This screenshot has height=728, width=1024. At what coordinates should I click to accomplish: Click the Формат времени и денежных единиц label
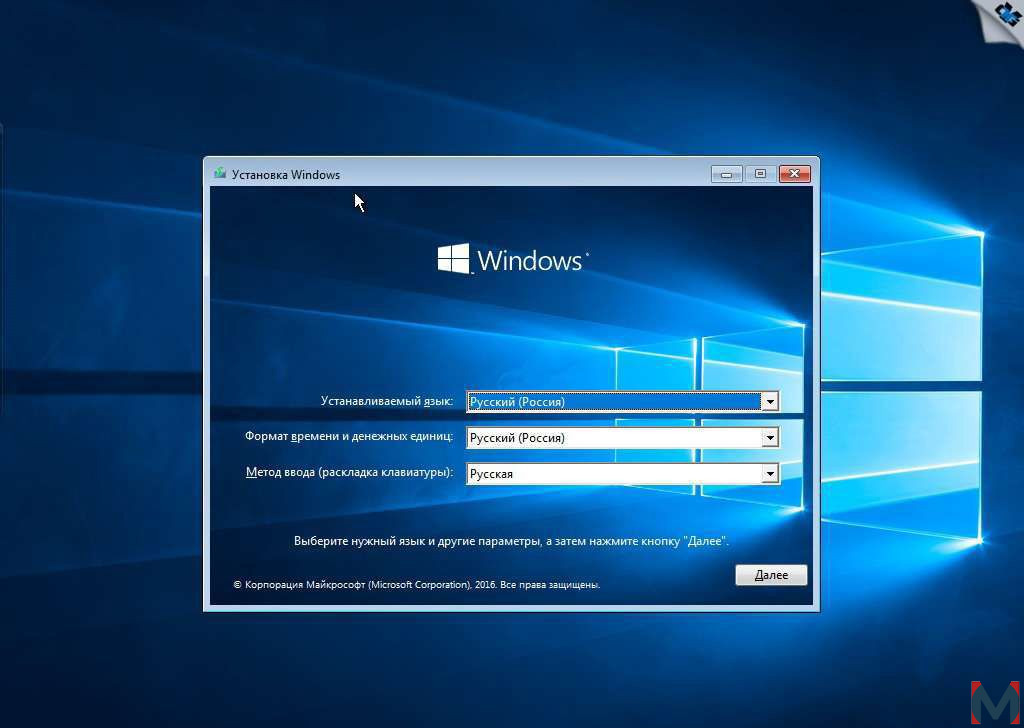point(349,436)
